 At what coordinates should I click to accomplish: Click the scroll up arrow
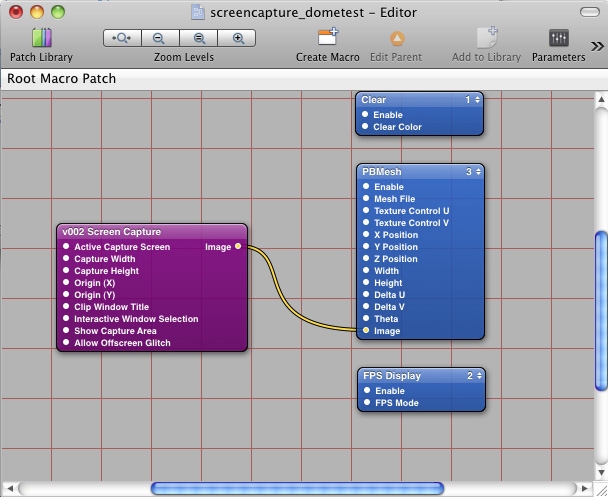coord(601,99)
